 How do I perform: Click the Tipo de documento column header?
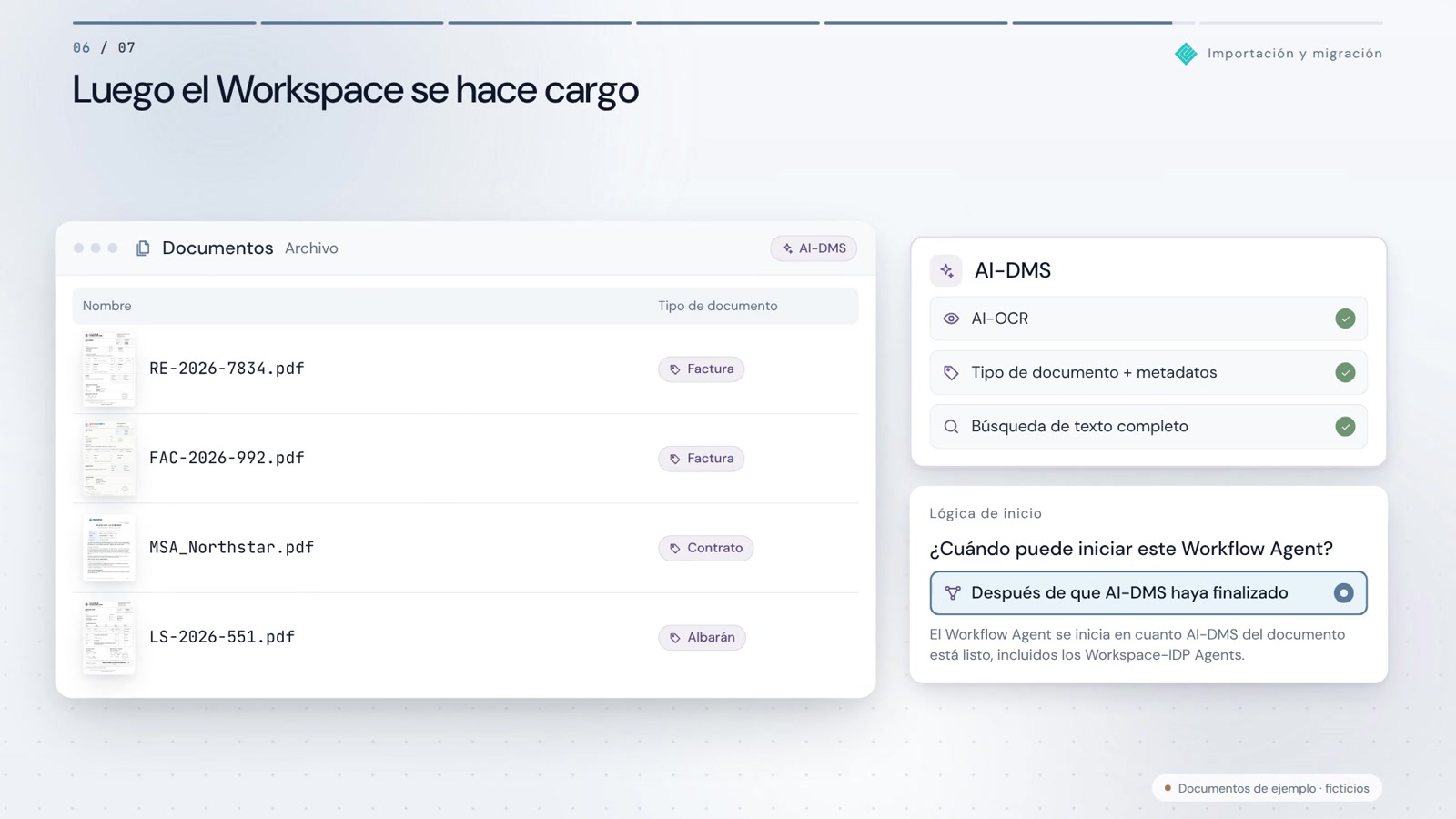pyautogui.click(x=718, y=306)
